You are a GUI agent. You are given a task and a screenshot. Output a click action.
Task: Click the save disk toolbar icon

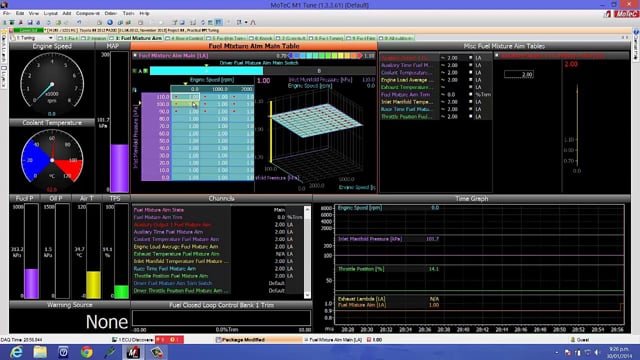(30, 22)
